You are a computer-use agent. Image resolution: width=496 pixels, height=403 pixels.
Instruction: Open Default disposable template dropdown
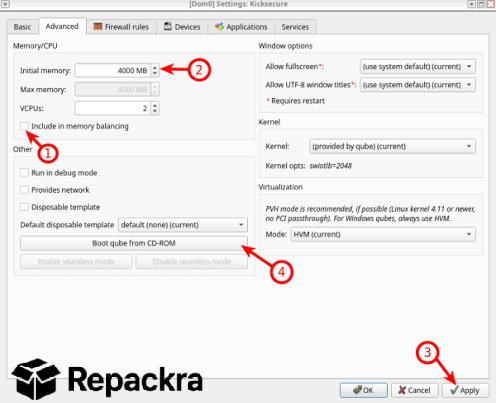pos(183,225)
